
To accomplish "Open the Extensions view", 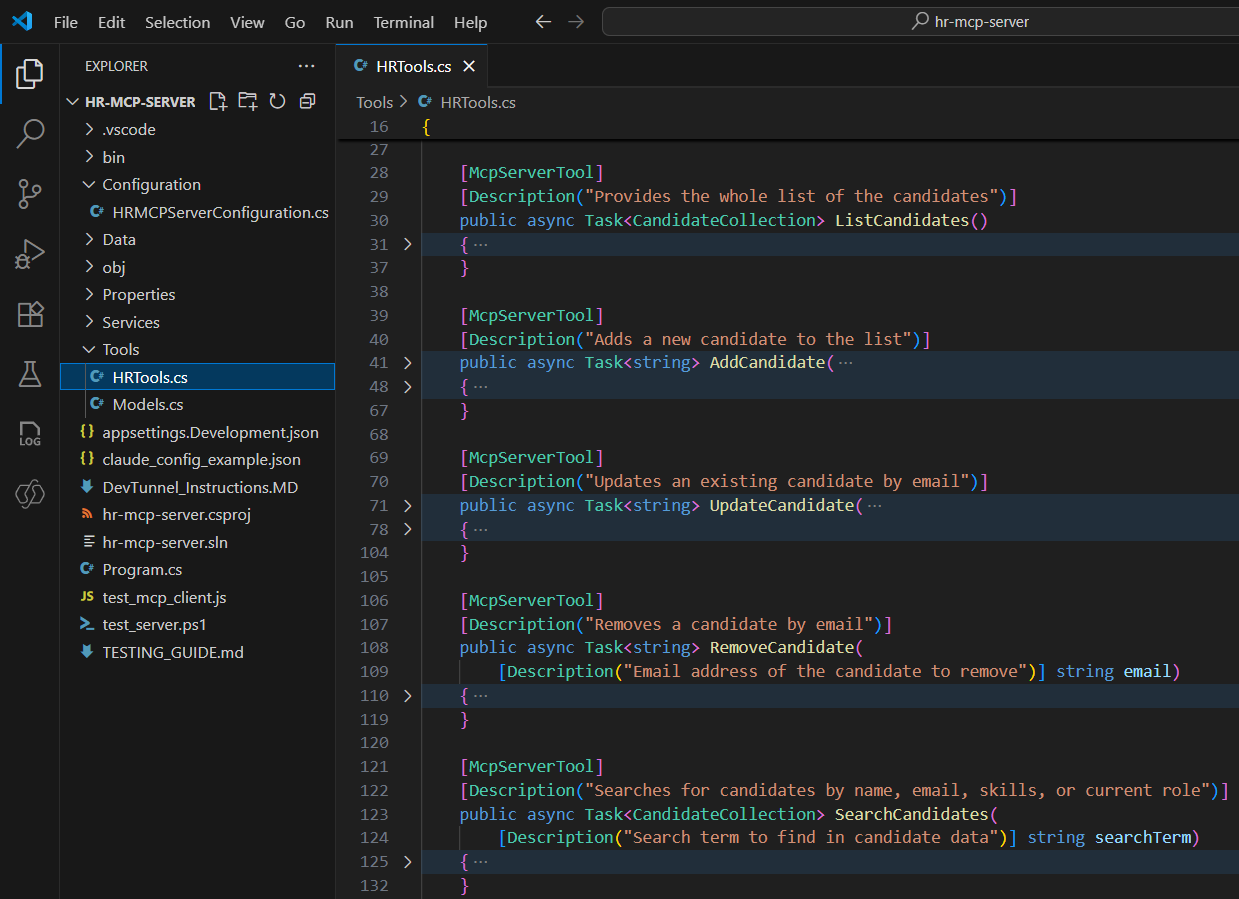I will click(30, 314).
